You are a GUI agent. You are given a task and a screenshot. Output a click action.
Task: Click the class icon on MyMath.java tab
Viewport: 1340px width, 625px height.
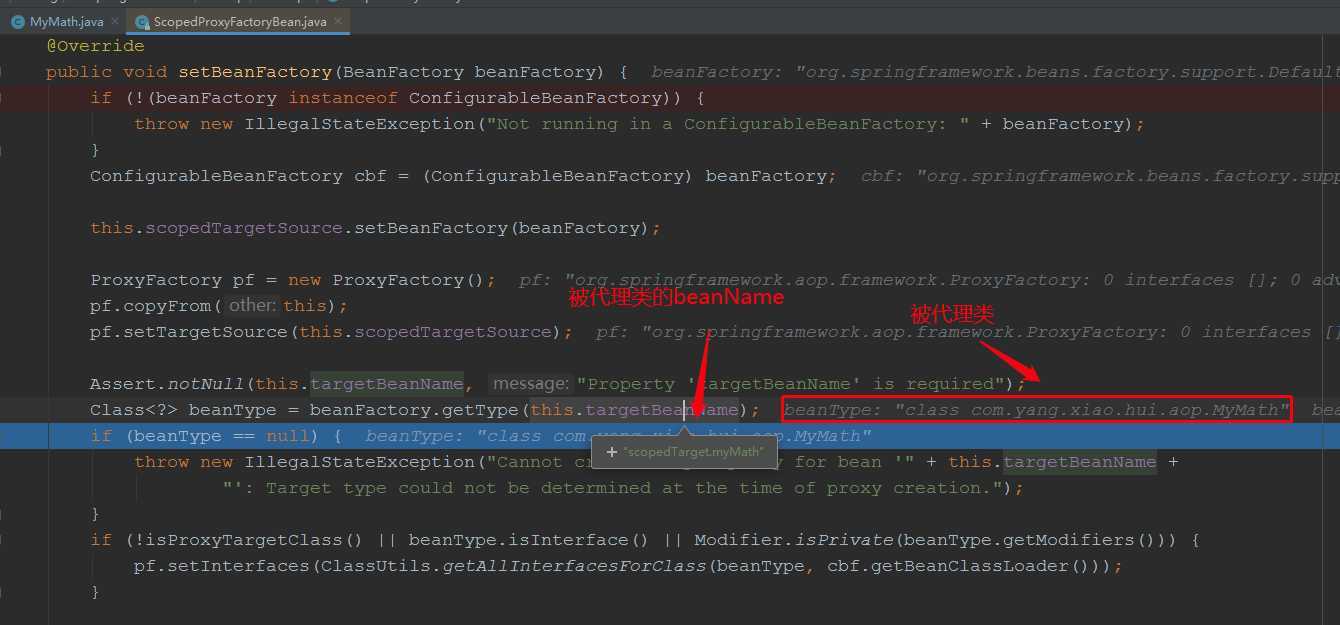point(18,21)
